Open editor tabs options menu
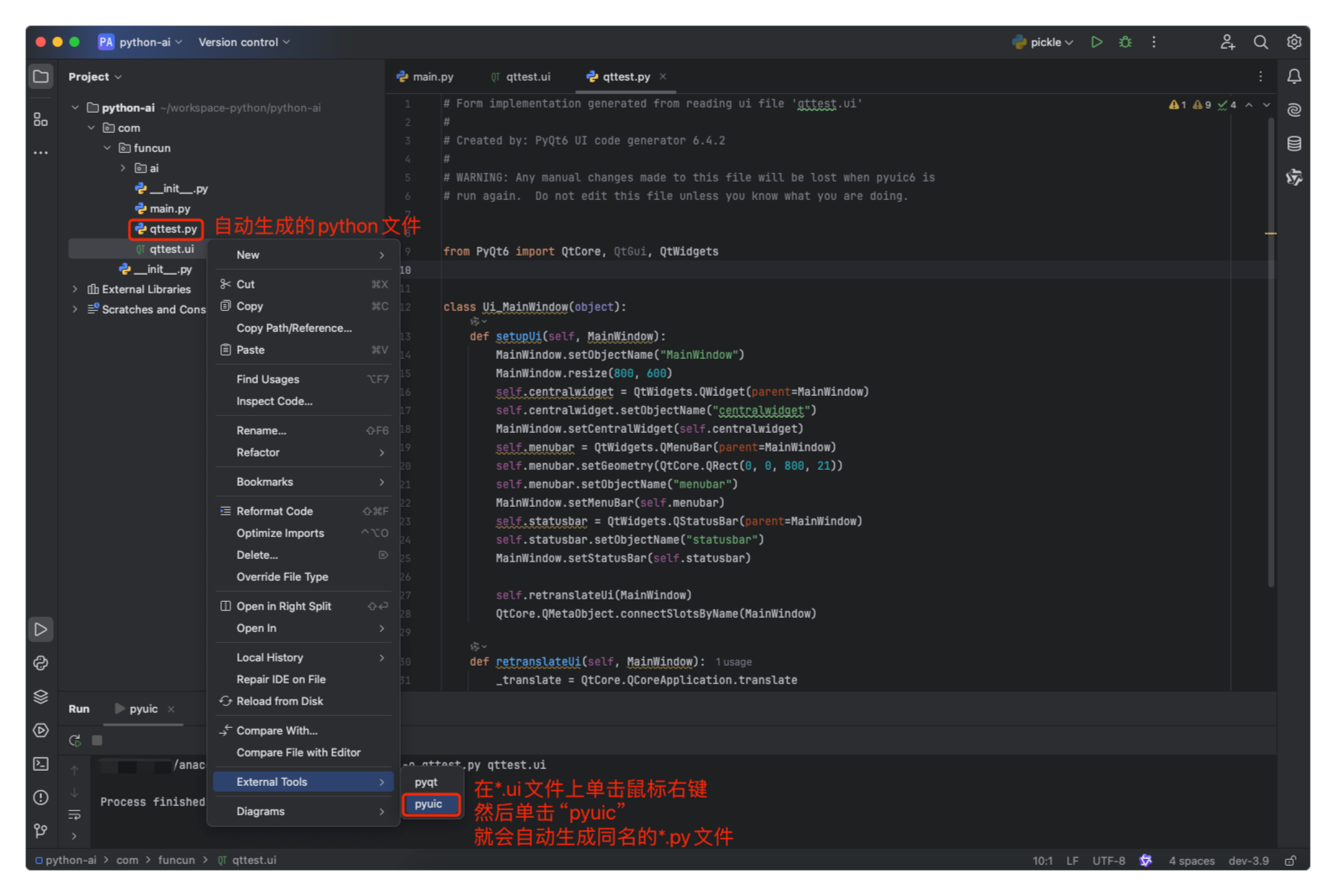The image size is (1336, 896). (x=1260, y=76)
